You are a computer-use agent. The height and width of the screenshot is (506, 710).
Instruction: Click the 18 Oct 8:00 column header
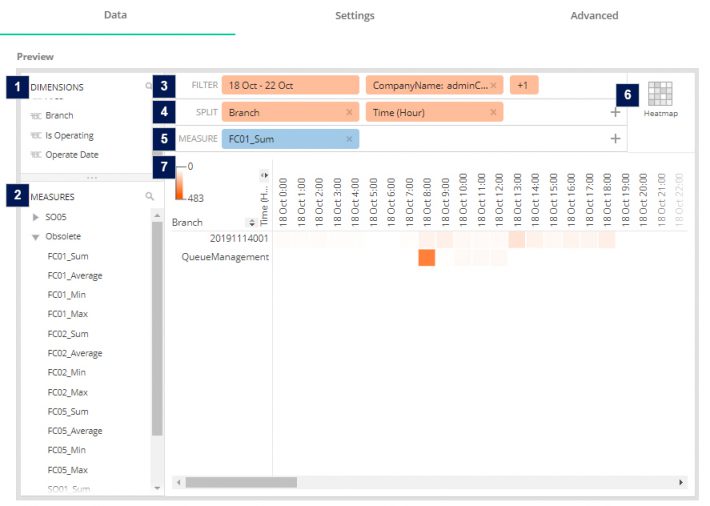coord(427,202)
